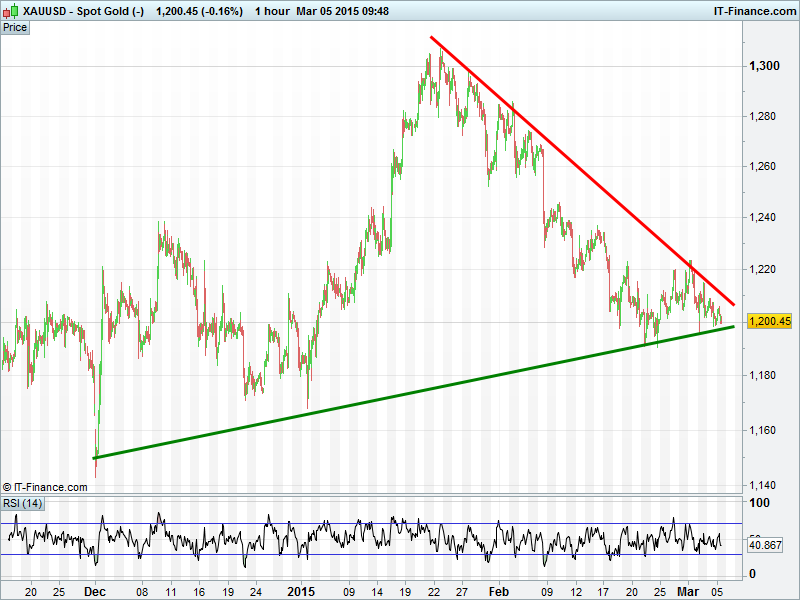Click the Feb label on the time axis
Image resolution: width=800 pixels, height=600 pixels.
click(x=496, y=591)
